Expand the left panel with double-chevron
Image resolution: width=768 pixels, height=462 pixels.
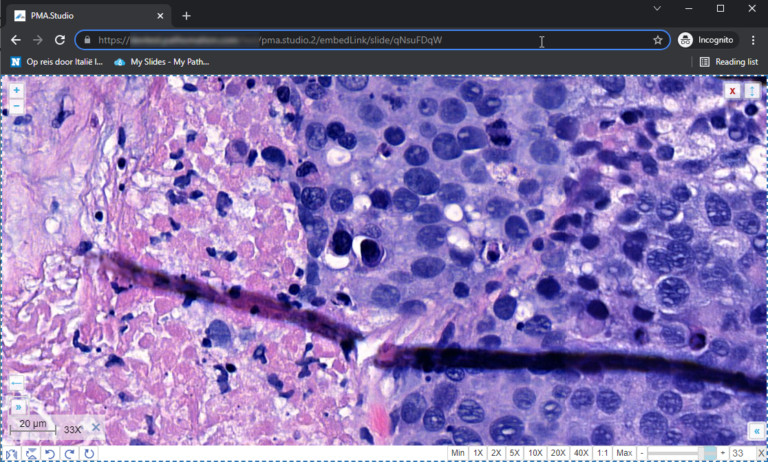click(17, 407)
